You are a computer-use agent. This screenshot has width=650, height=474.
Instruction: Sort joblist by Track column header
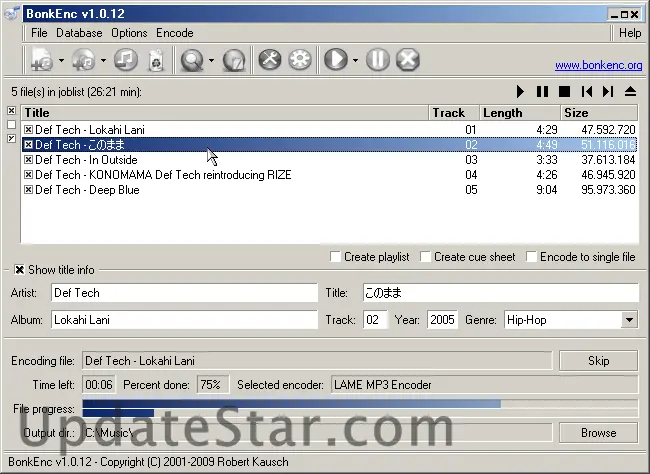point(454,113)
